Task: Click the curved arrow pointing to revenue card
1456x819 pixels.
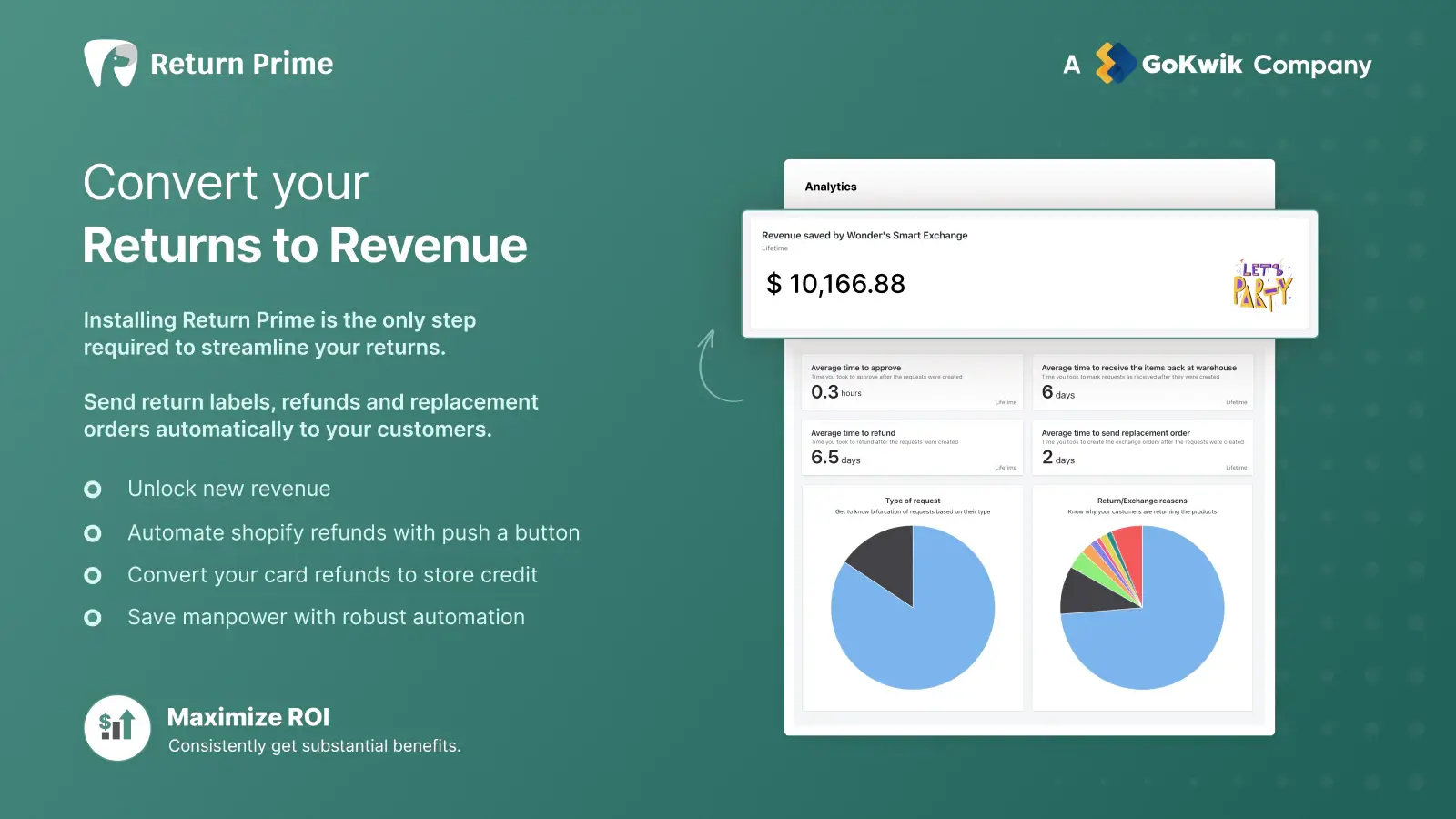Action: pos(714,366)
